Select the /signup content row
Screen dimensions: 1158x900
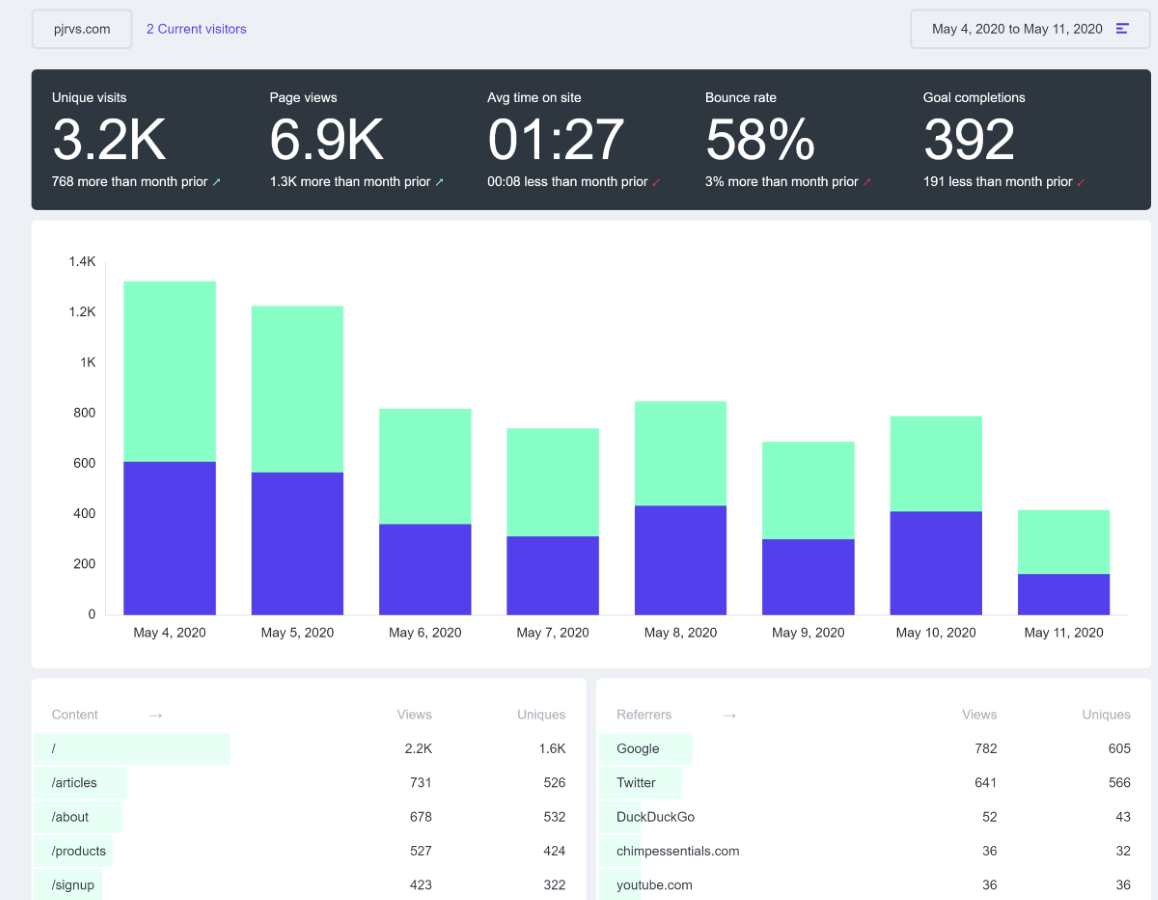coord(309,884)
